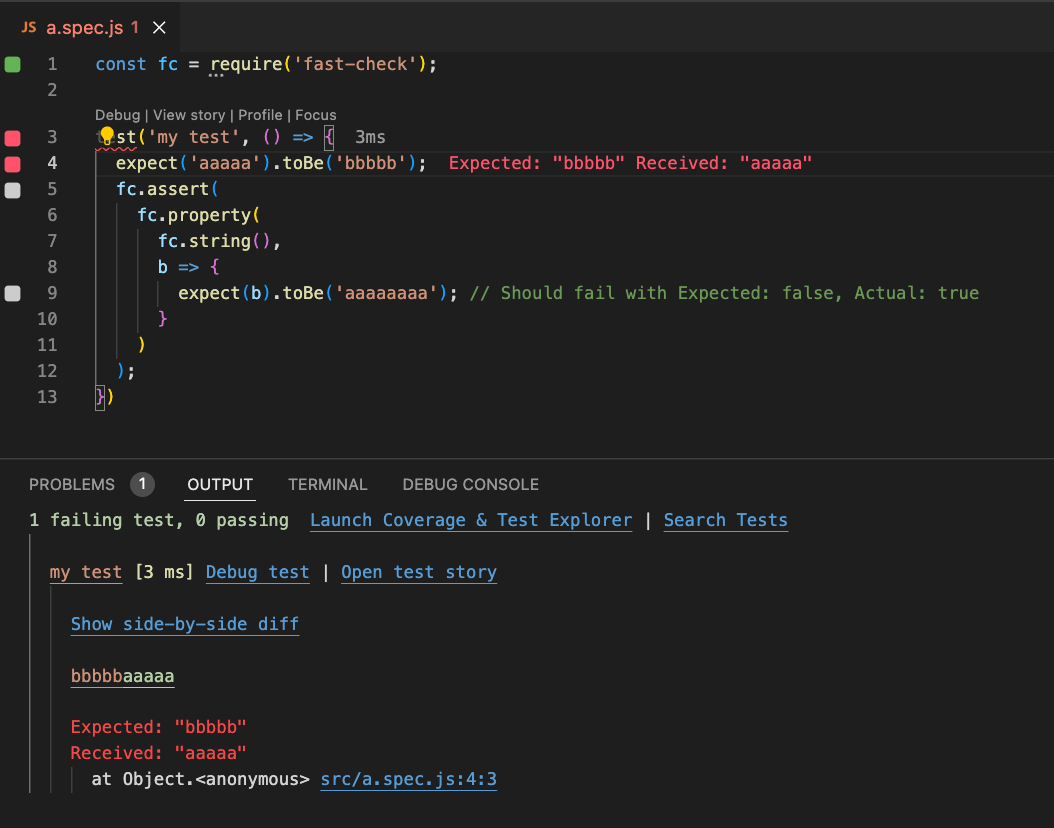This screenshot has height=828, width=1054.
Task: Click the red gutter indicator on line 3
Action: click(x=13, y=138)
